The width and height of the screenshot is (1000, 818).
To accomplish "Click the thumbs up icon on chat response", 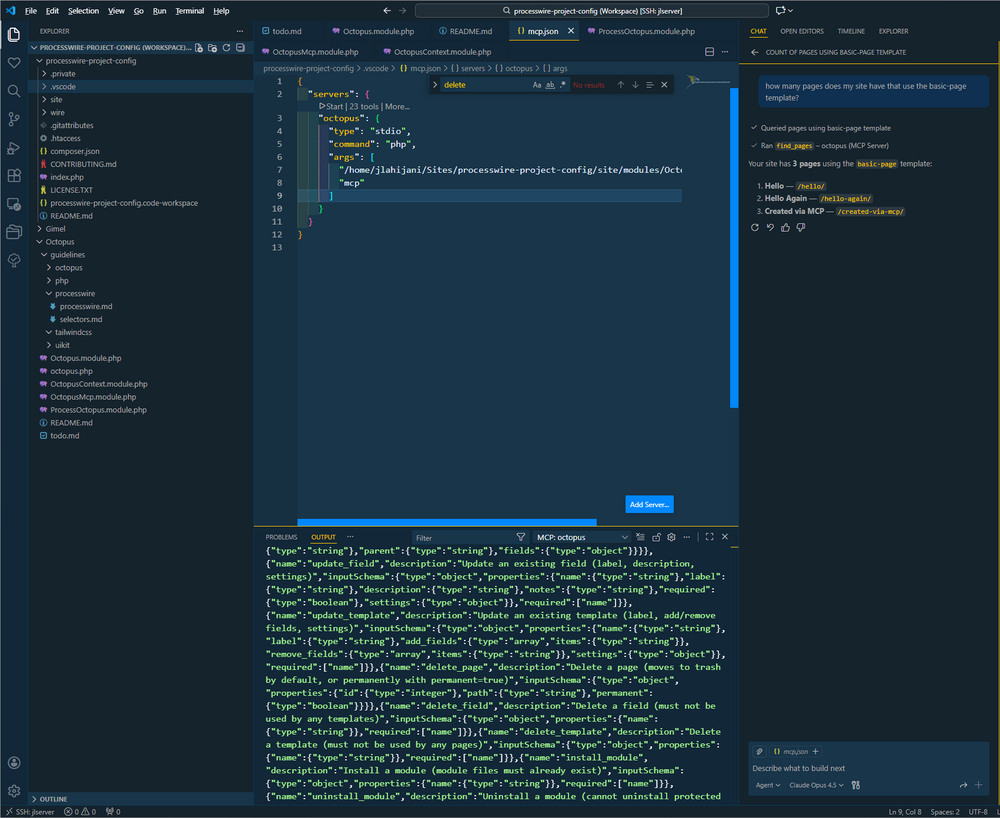I will coord(785,227).
